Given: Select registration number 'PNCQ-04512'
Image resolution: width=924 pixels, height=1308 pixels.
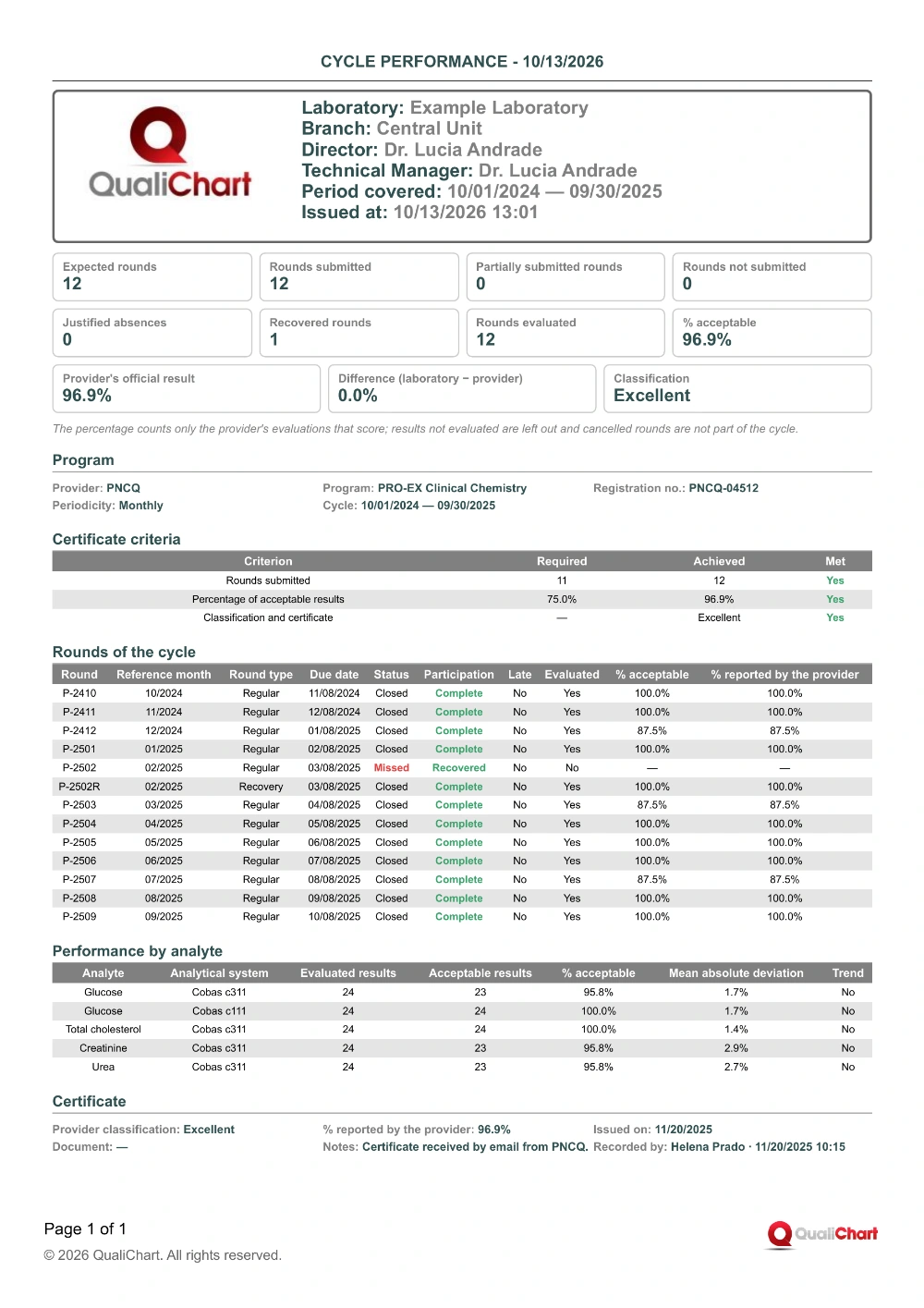Looking at the screenshot, I should click(x=723, y=488).
